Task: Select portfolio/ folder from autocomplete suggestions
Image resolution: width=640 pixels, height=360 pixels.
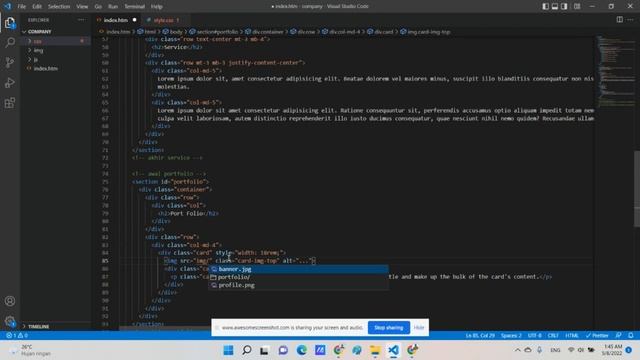Action: point(298,277)
